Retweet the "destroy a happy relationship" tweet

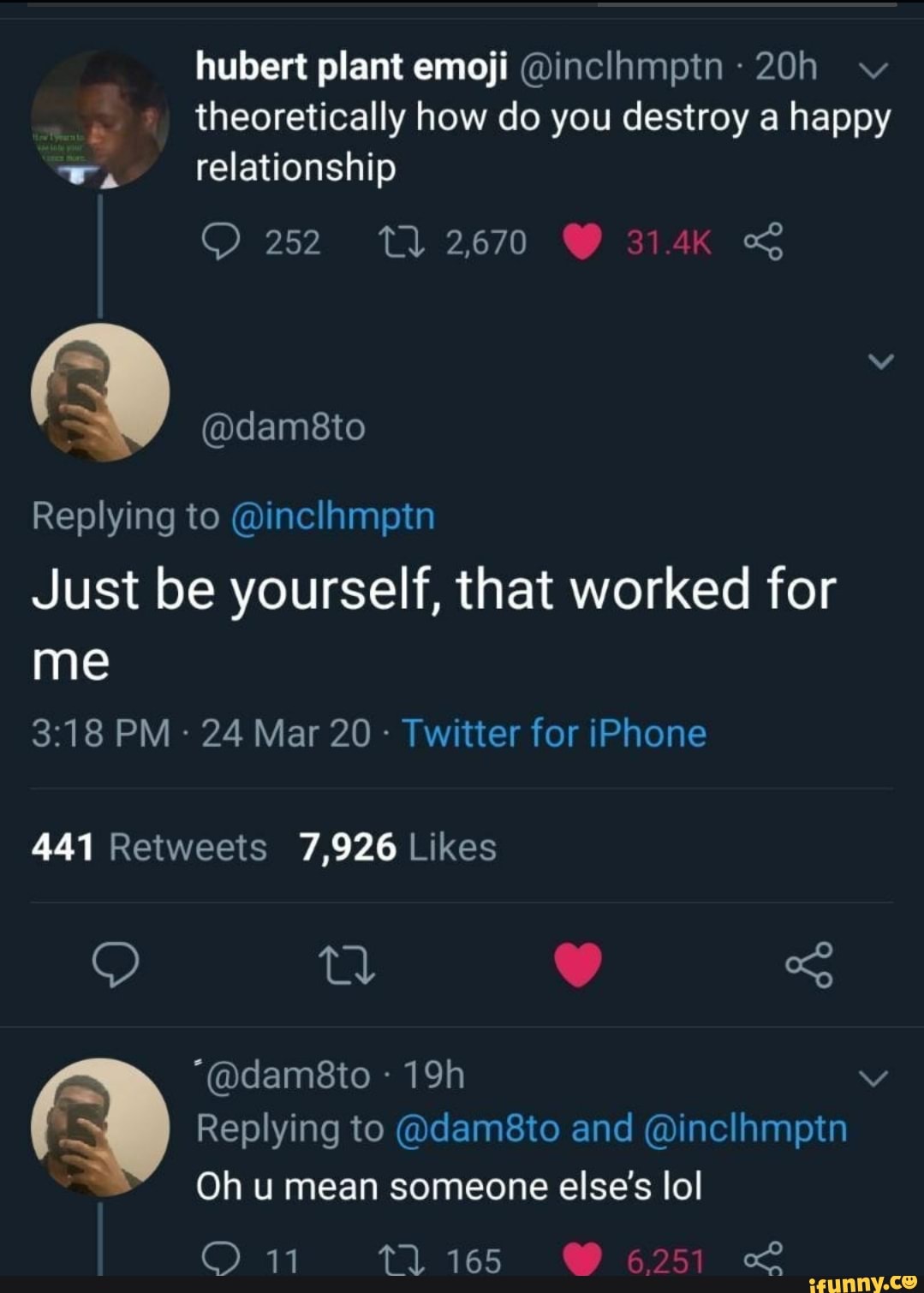399,242
